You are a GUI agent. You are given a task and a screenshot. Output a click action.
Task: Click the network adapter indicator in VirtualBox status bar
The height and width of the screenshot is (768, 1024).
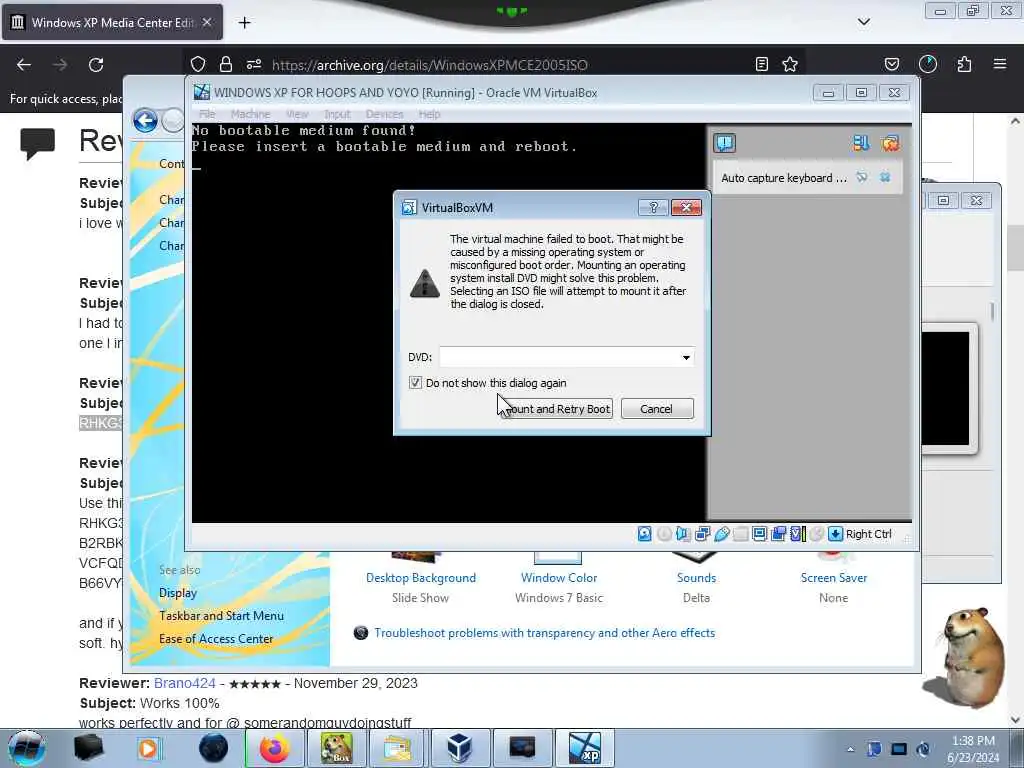(x=703, y=534)
